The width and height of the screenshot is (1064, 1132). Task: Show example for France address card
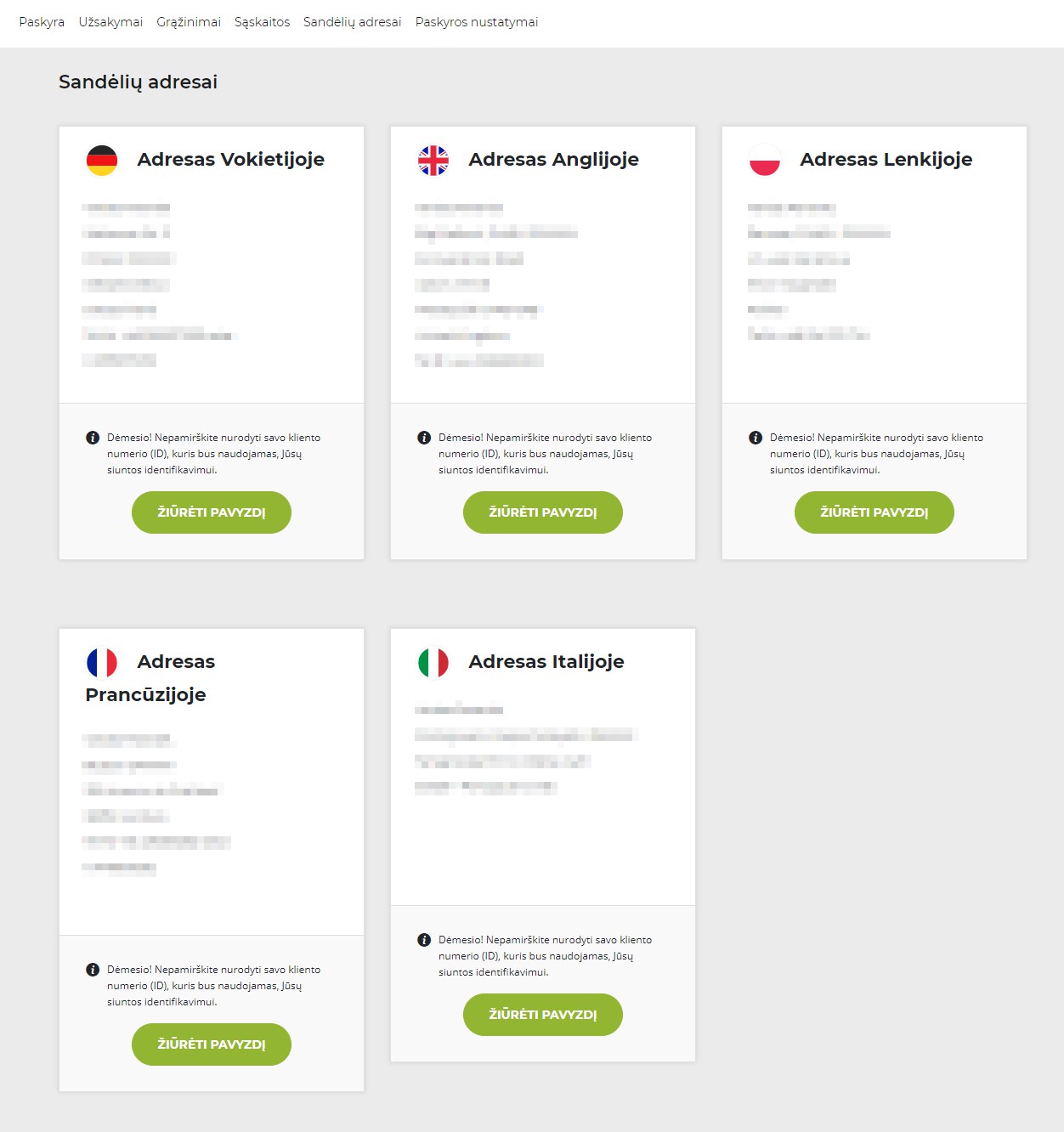(211, 1044)
